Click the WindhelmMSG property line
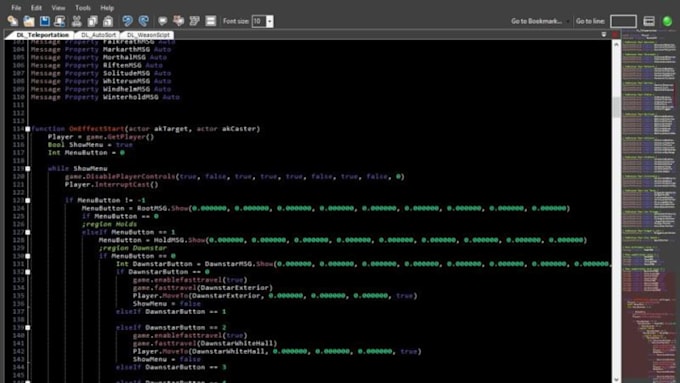This screenshot has height=383, width=680. (101, 89)
